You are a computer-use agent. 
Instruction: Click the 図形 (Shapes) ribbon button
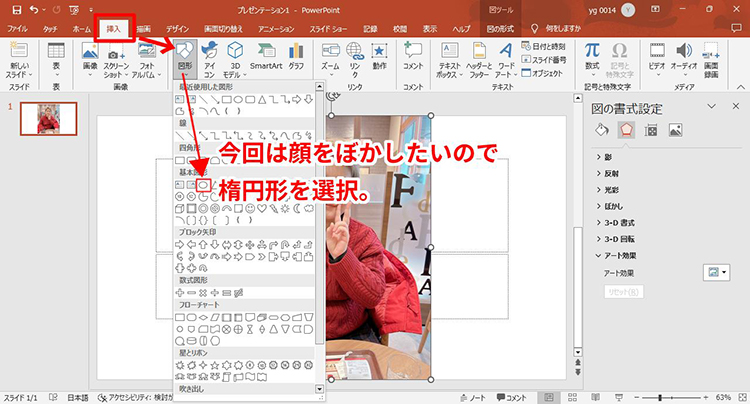[185, 58]
